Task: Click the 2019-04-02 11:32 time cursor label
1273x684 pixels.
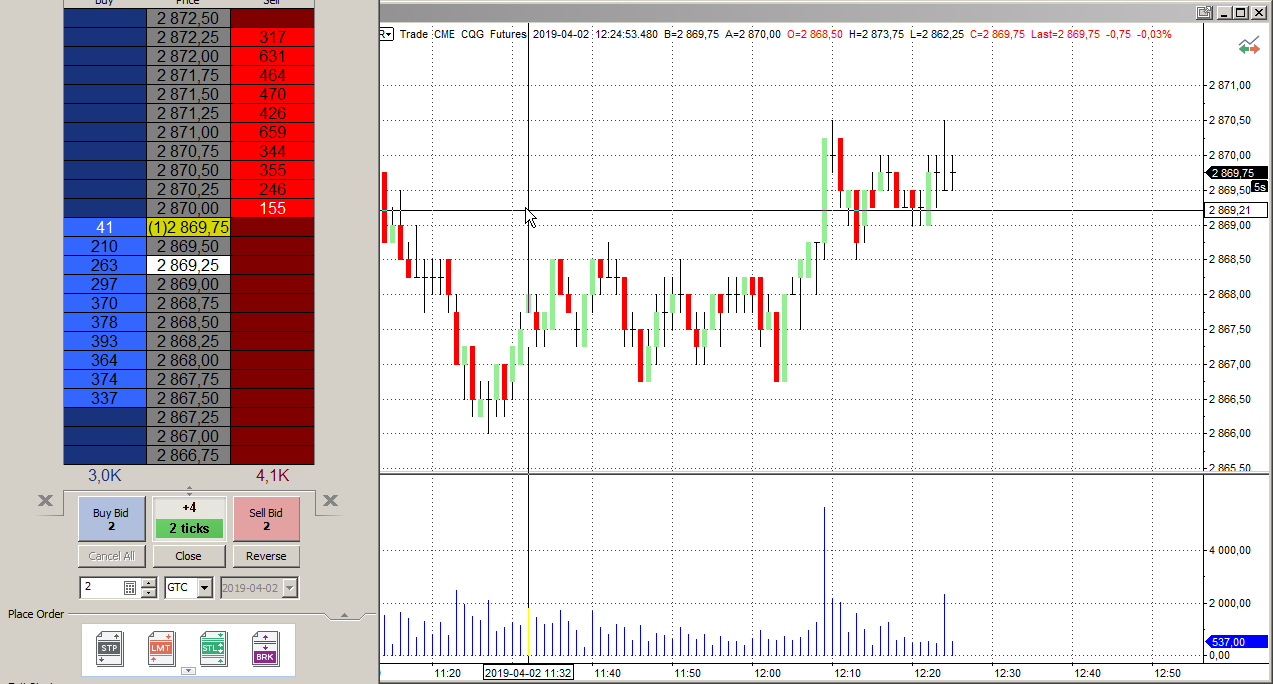Action: click(x=528, y=673)
